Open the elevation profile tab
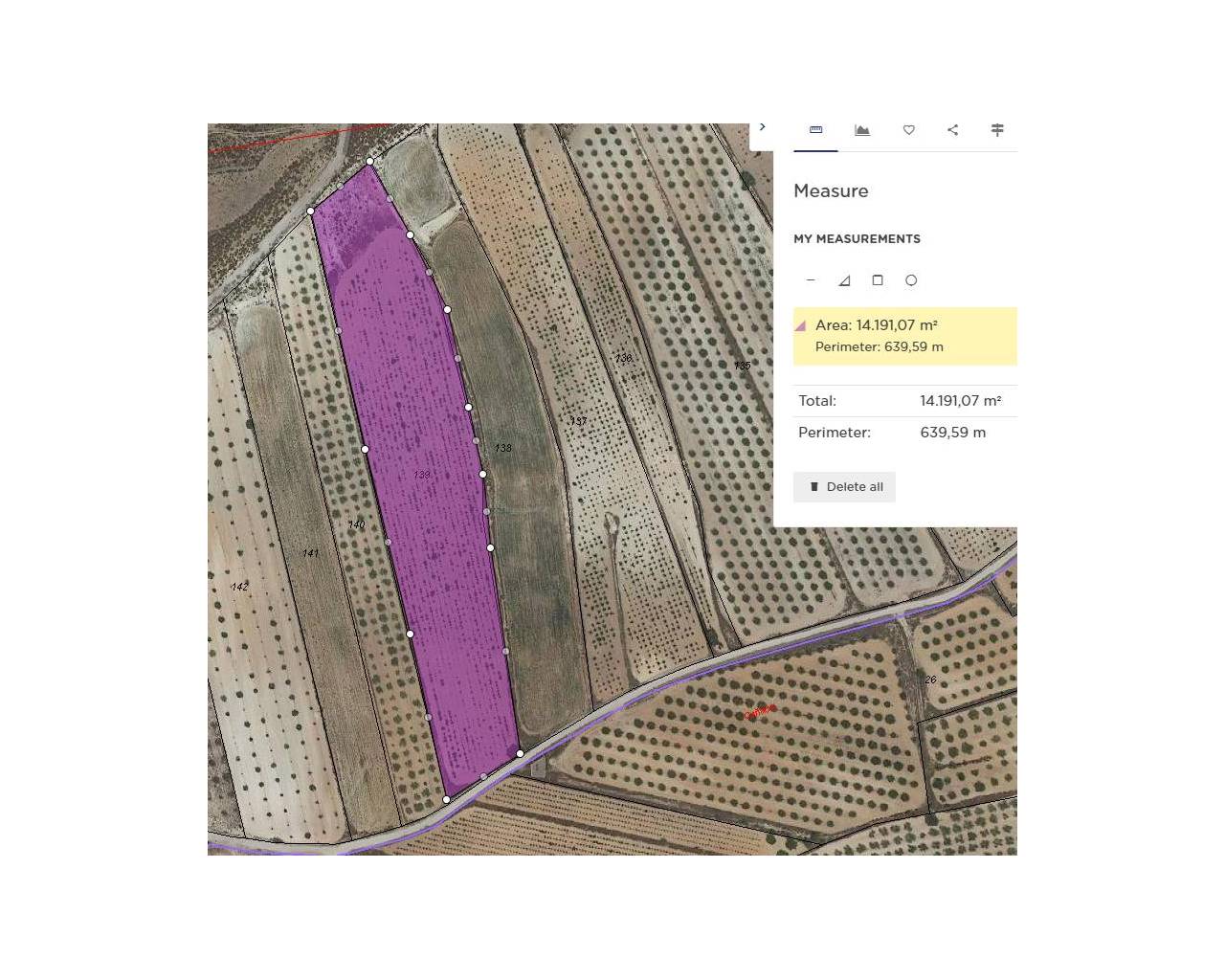The height and width of the screenshot is (980, 1225). 862,130
